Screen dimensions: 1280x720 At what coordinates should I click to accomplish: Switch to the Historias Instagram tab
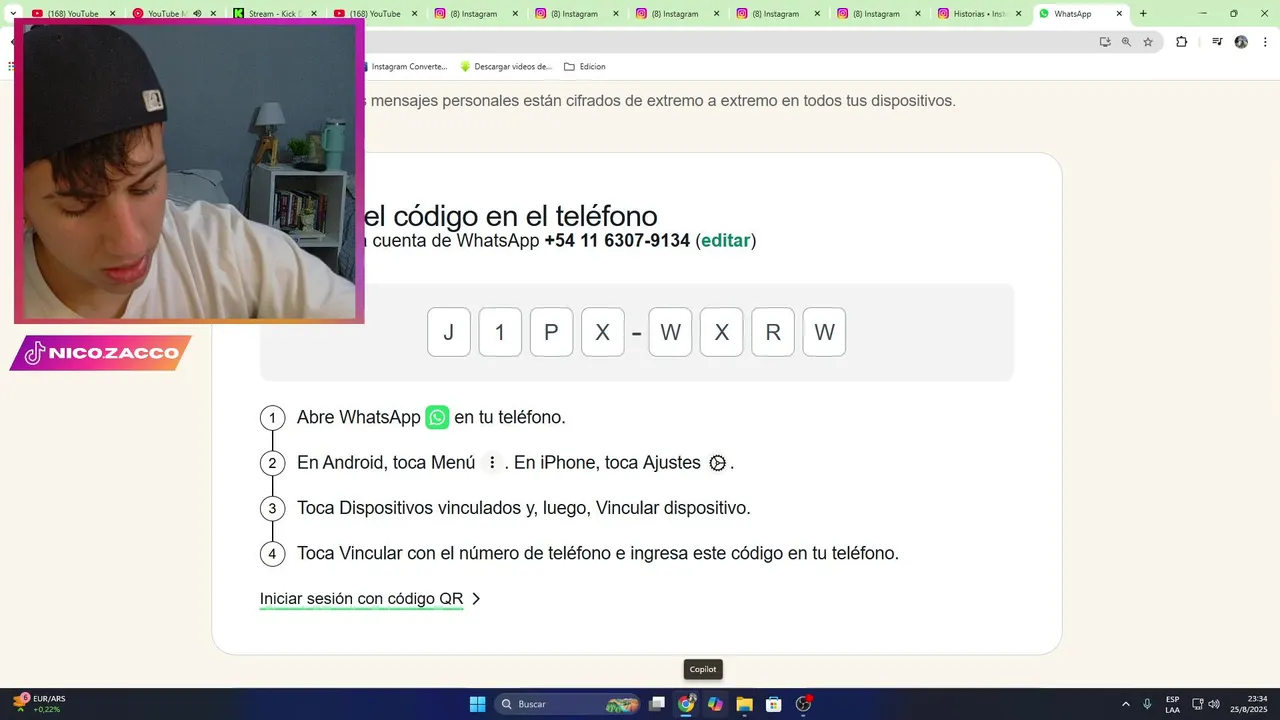point(980,14)
